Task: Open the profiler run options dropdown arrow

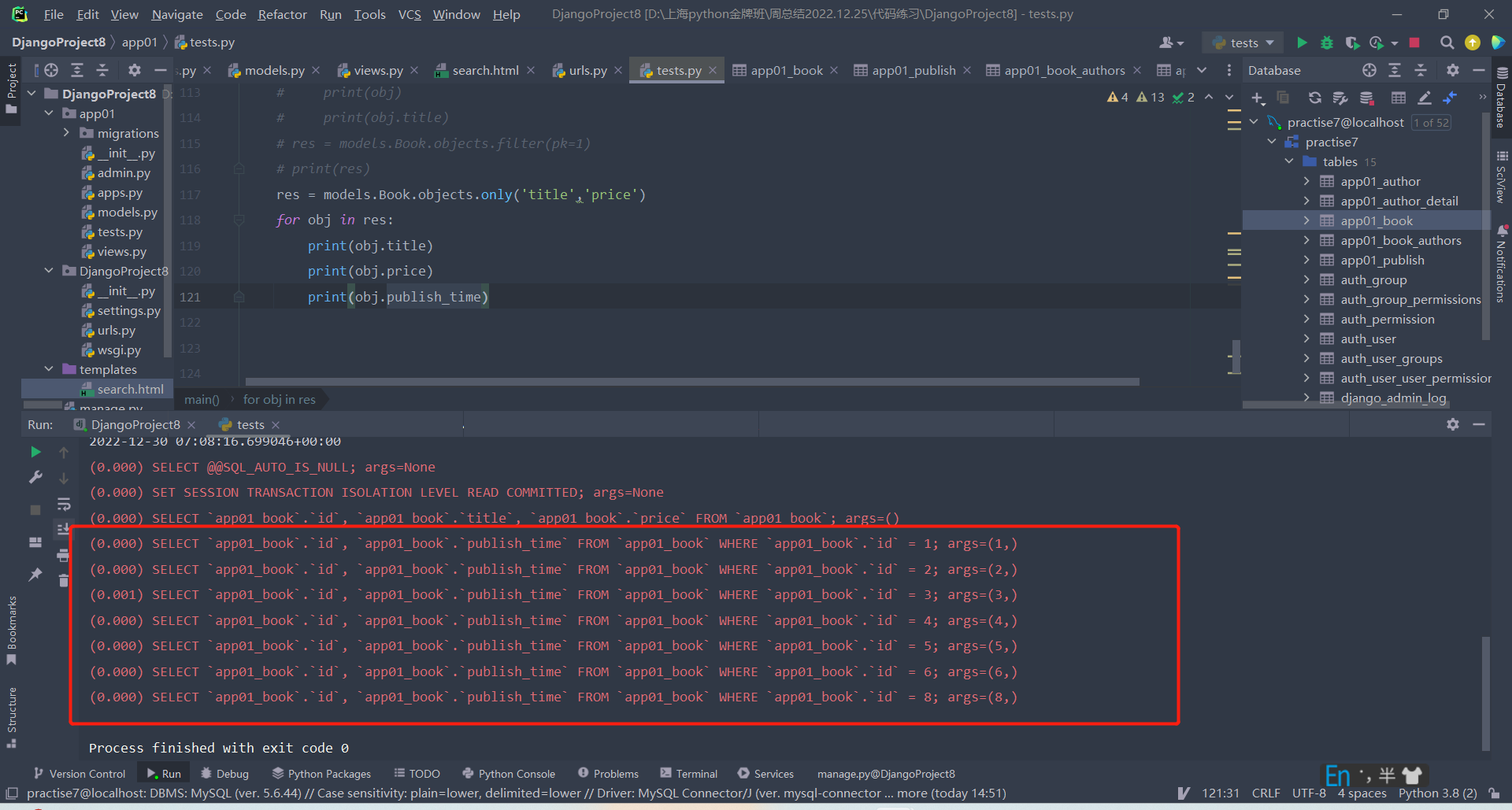Action: coord(1395,43)
